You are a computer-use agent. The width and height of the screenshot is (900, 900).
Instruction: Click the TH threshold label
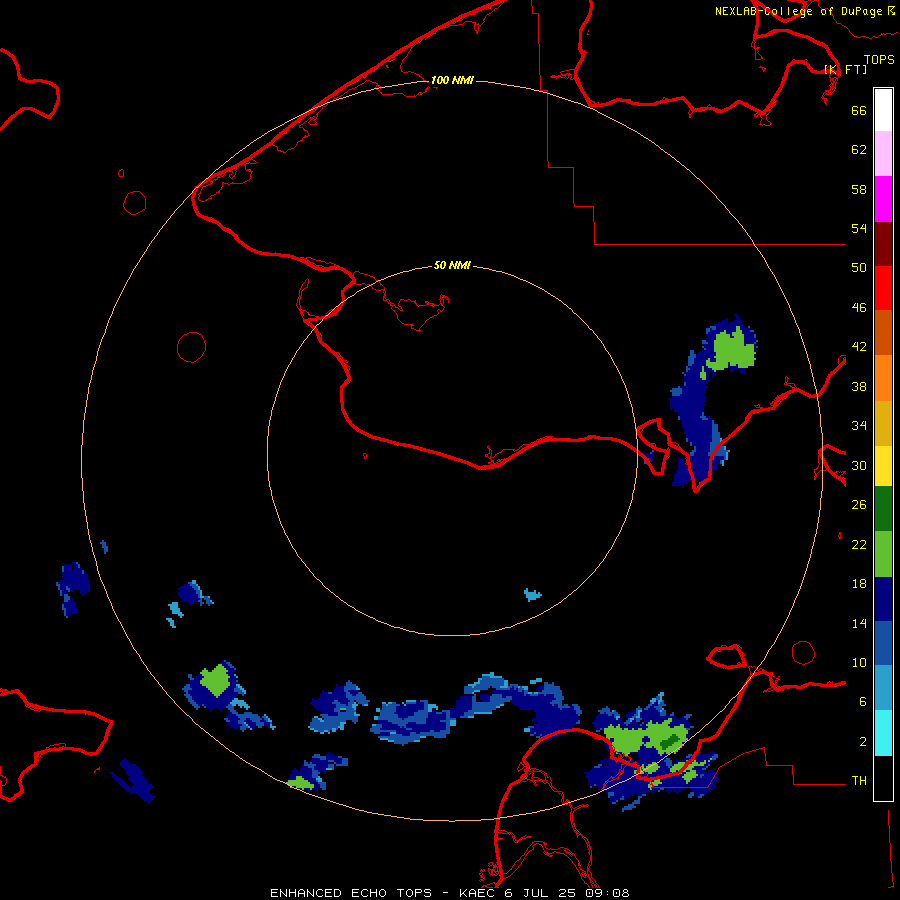(x=859, y=781)
